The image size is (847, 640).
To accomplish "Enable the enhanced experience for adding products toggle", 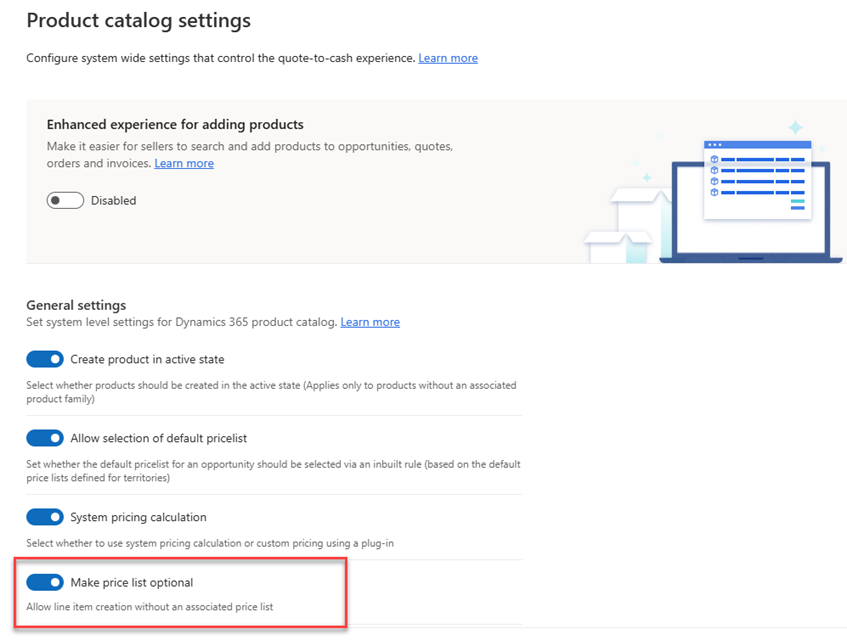I will pyautogui.click(x=65, y=200).
